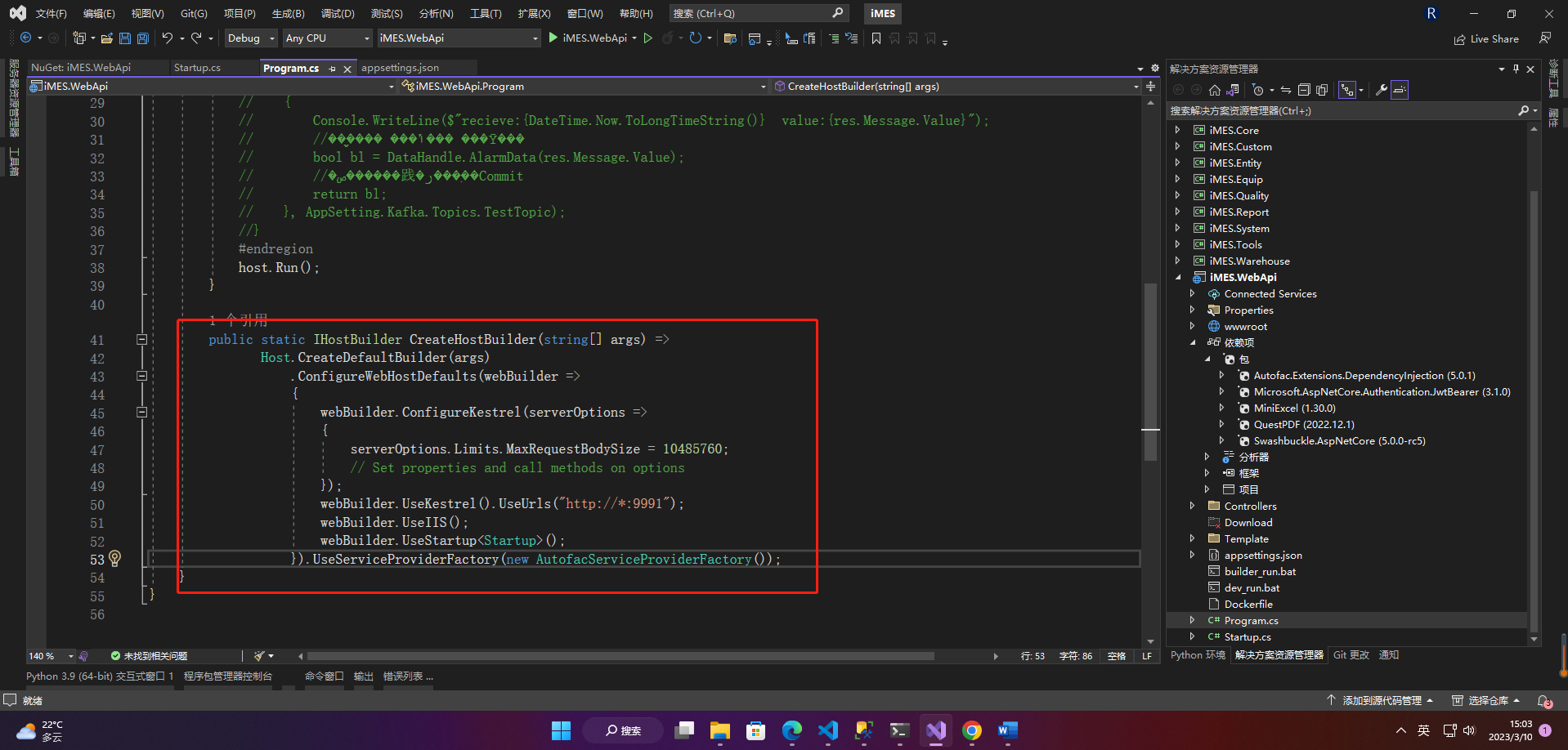Sync with active document using the double-arrow icon
The width and height of the screenshot is (1568, 750).
click(1286, 90)
